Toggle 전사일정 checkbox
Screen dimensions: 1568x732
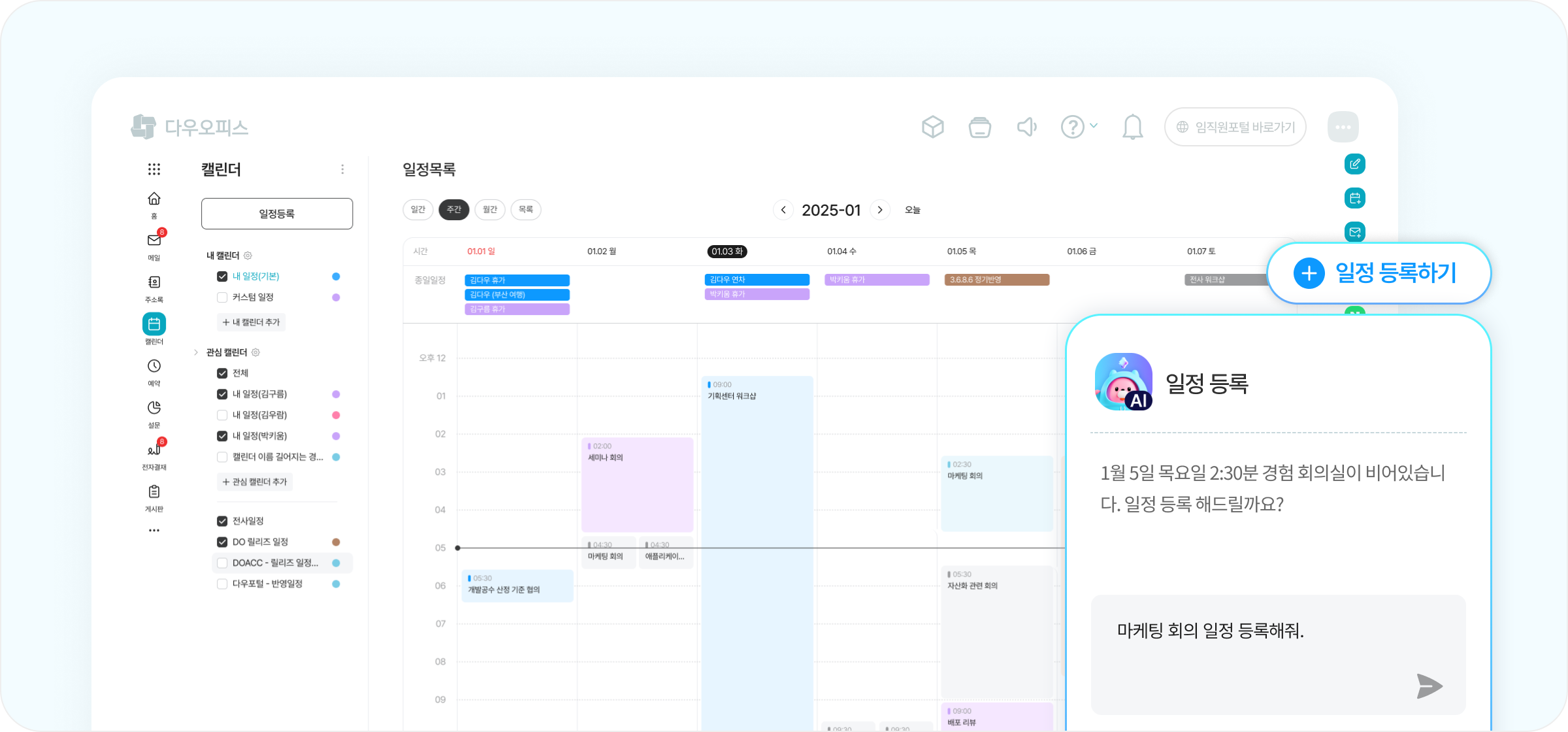coord(222,521)
